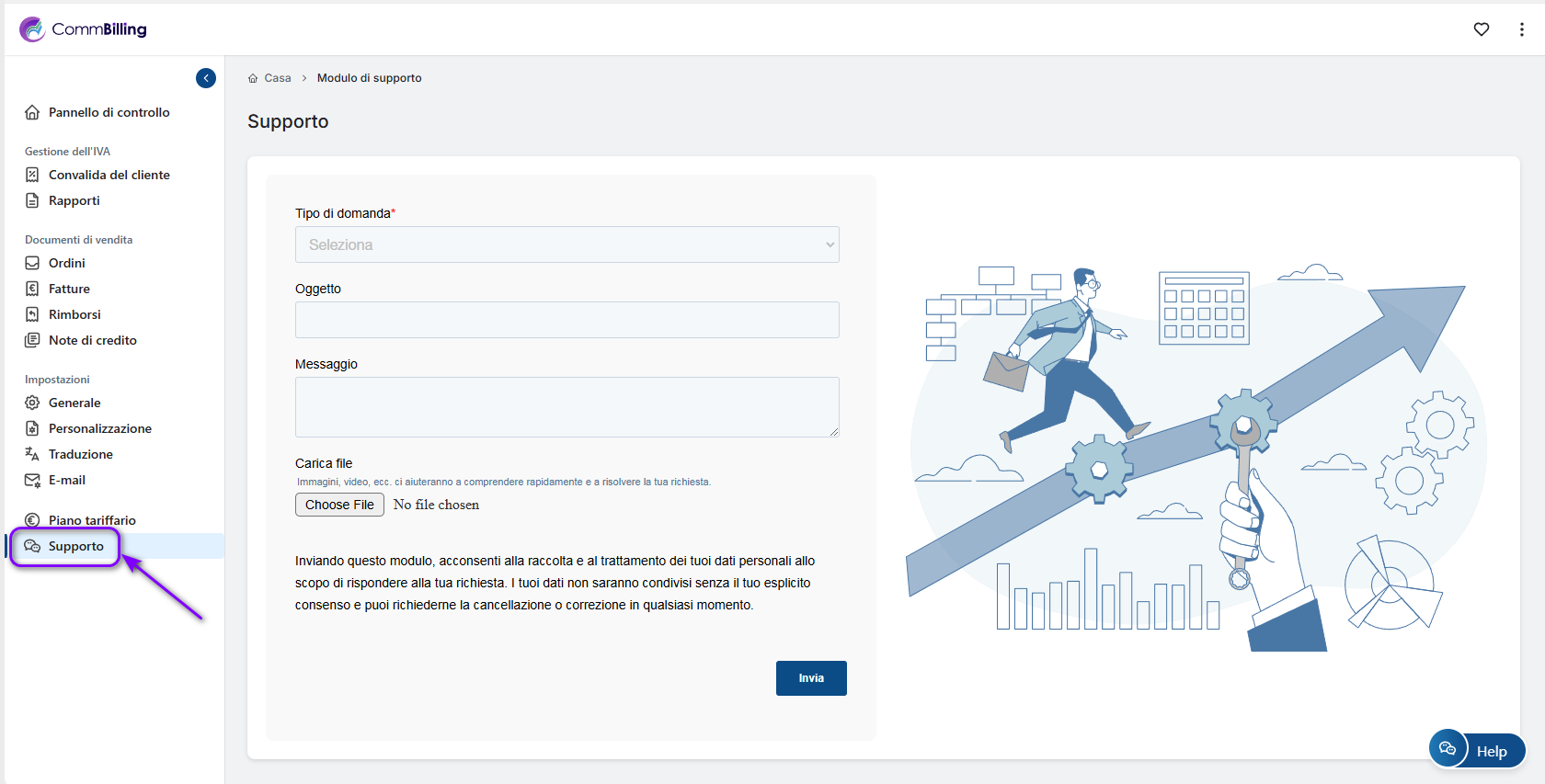Open the Help chat widget
Image resolution: width=1545 pixels, height=784 pixels.
[1476, 750]
